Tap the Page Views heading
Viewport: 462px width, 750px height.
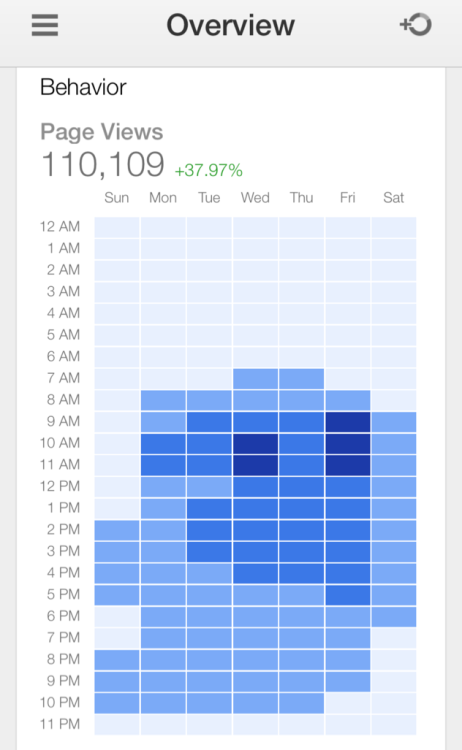point(101,132)
